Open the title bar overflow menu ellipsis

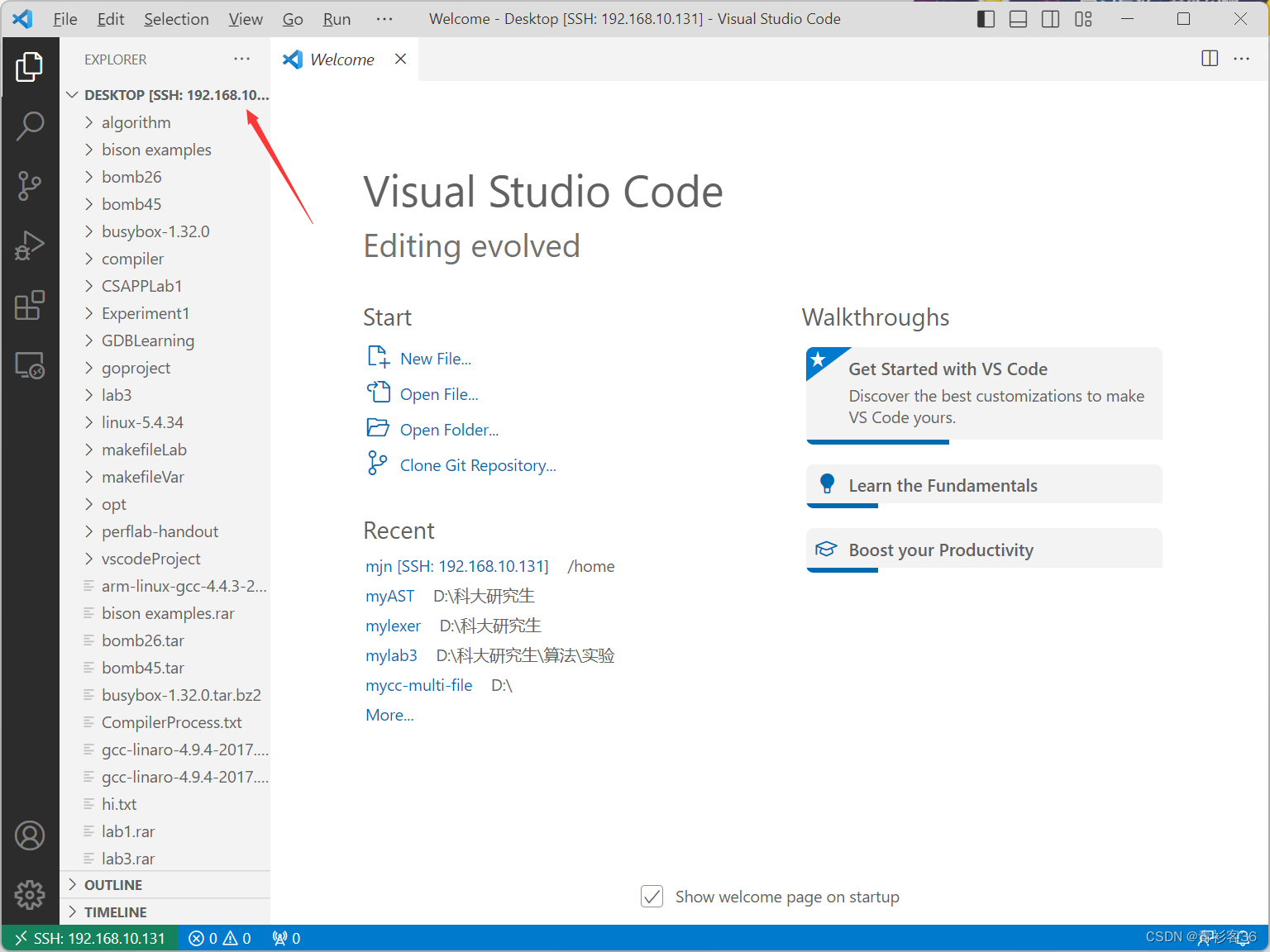pyautogui.click(x=384, y=18)
